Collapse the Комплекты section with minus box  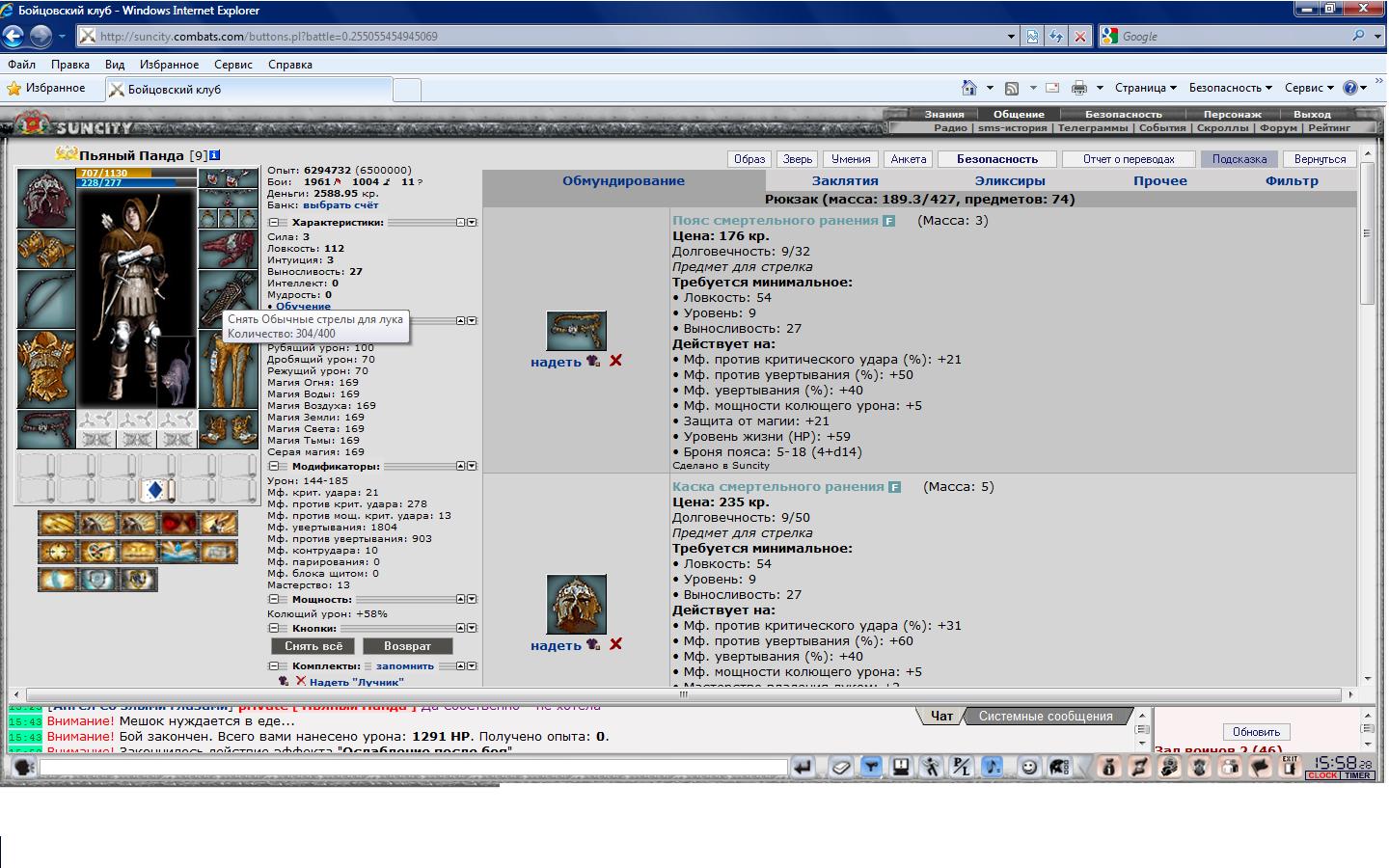274,665
